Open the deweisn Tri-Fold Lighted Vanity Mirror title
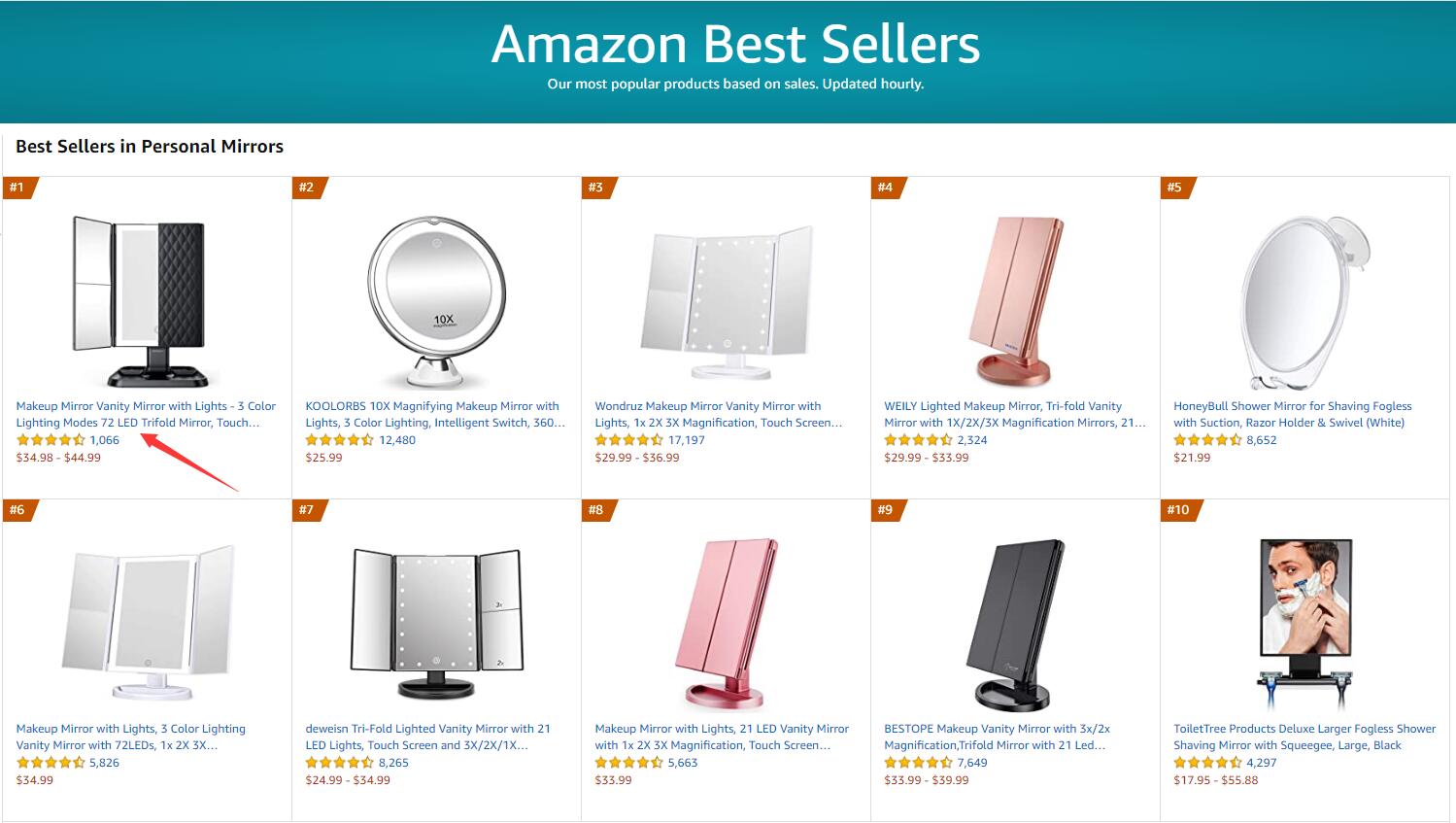The image size is (1456, 823). [x=427, y=737]
